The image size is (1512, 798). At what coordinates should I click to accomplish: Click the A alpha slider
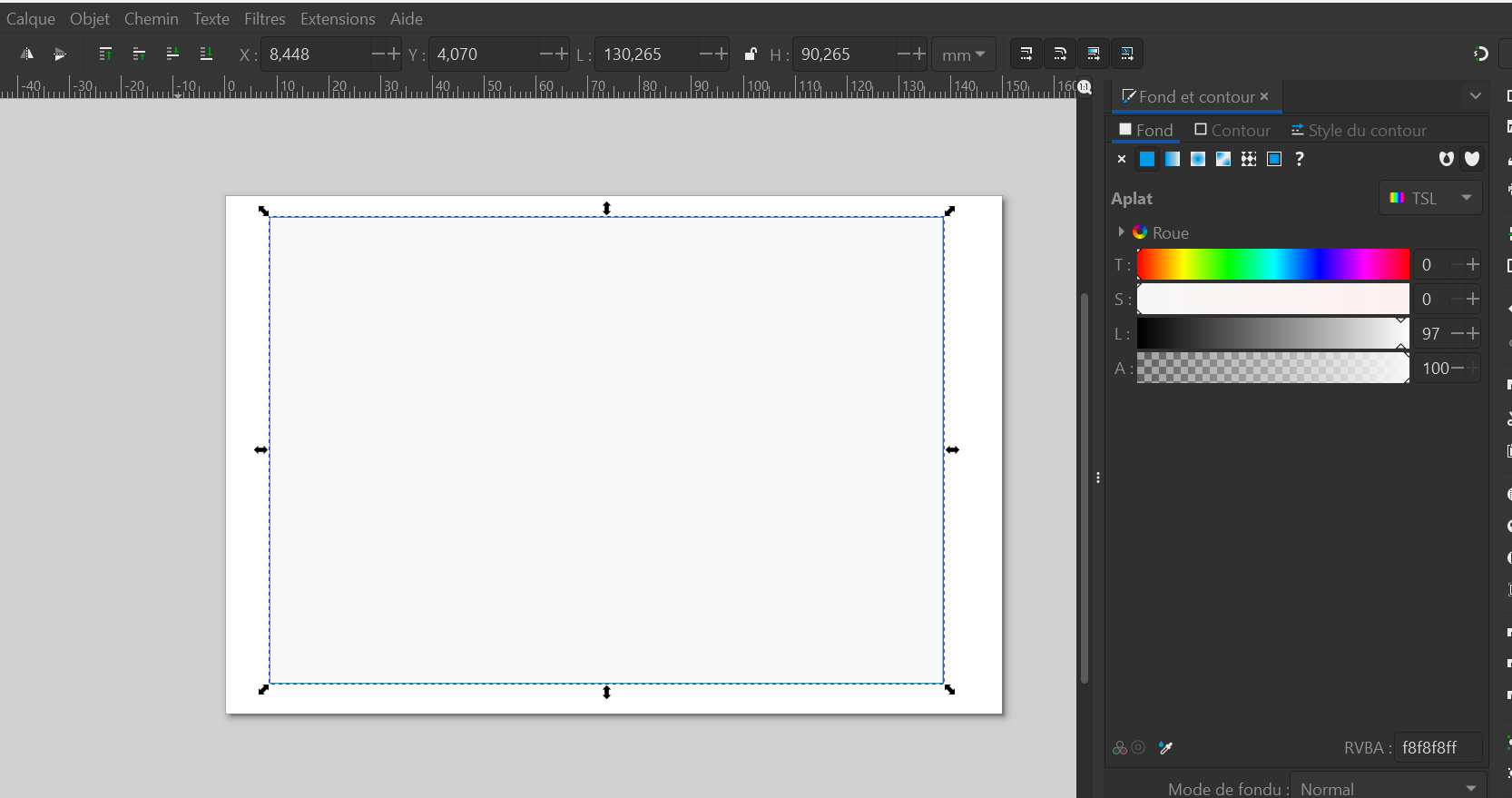[x=1272, y=368]
